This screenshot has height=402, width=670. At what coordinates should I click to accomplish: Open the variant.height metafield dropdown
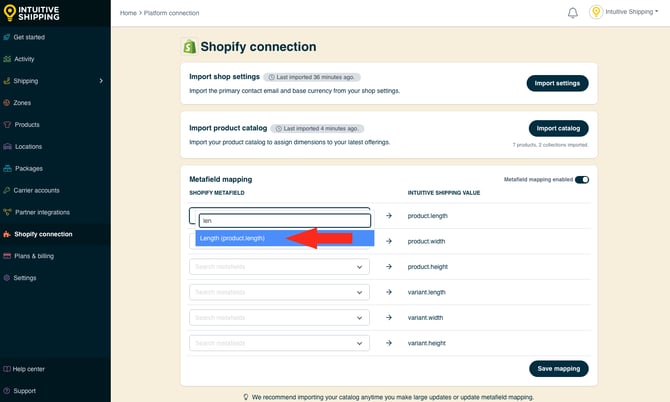pos(279,343)
